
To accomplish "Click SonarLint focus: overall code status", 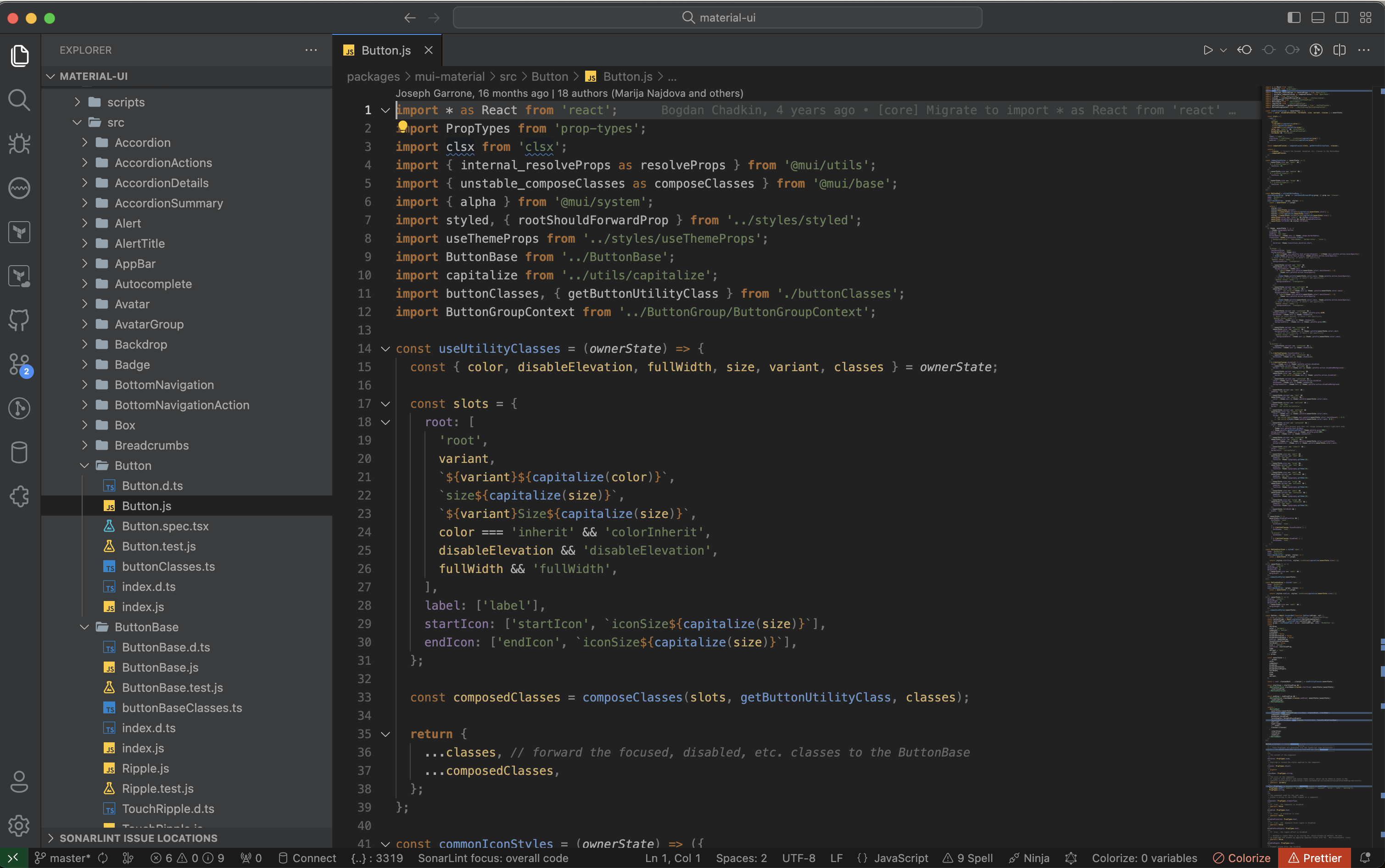I will coord(493,857).
